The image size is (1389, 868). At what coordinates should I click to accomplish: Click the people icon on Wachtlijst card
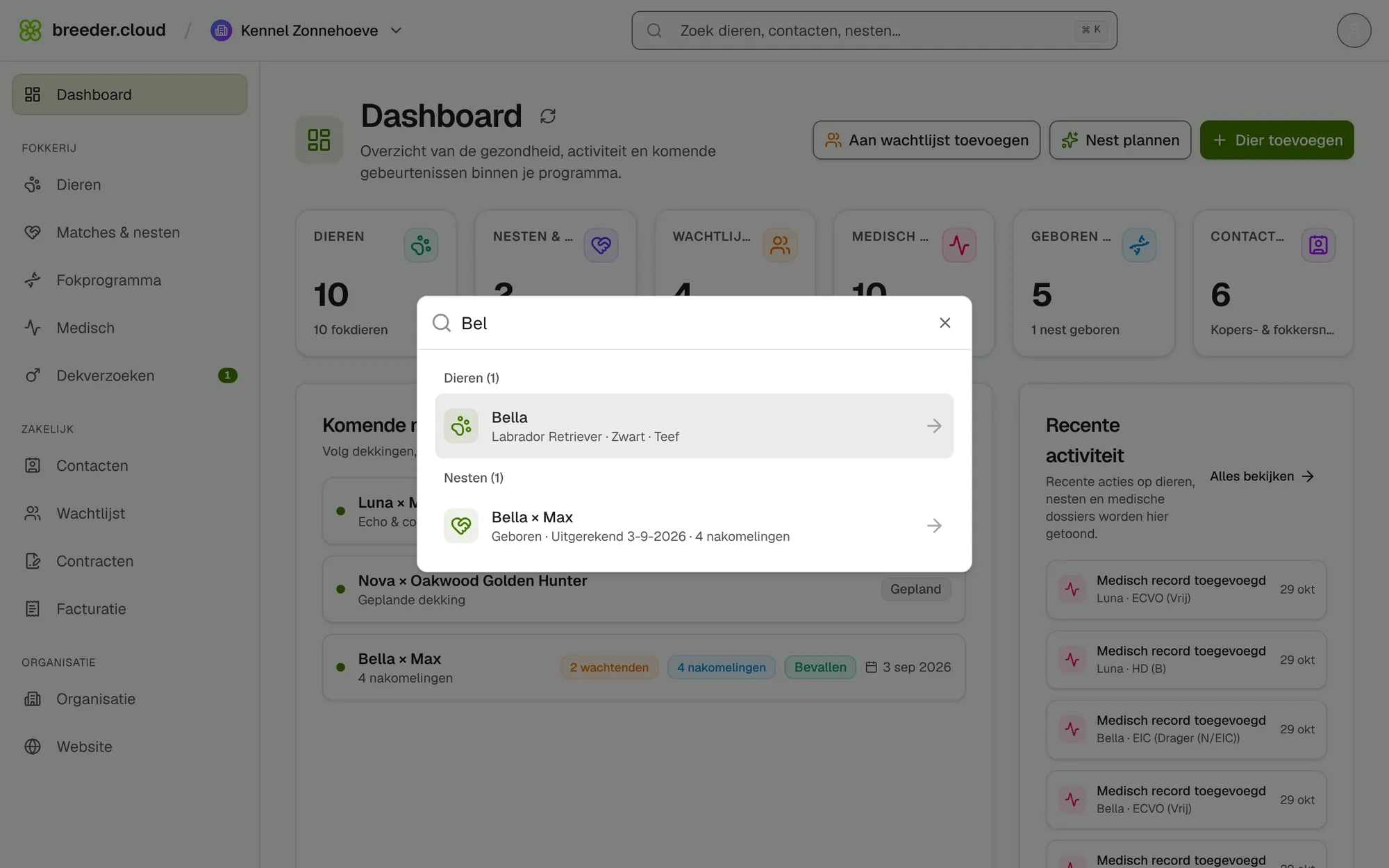click(780, 245)
